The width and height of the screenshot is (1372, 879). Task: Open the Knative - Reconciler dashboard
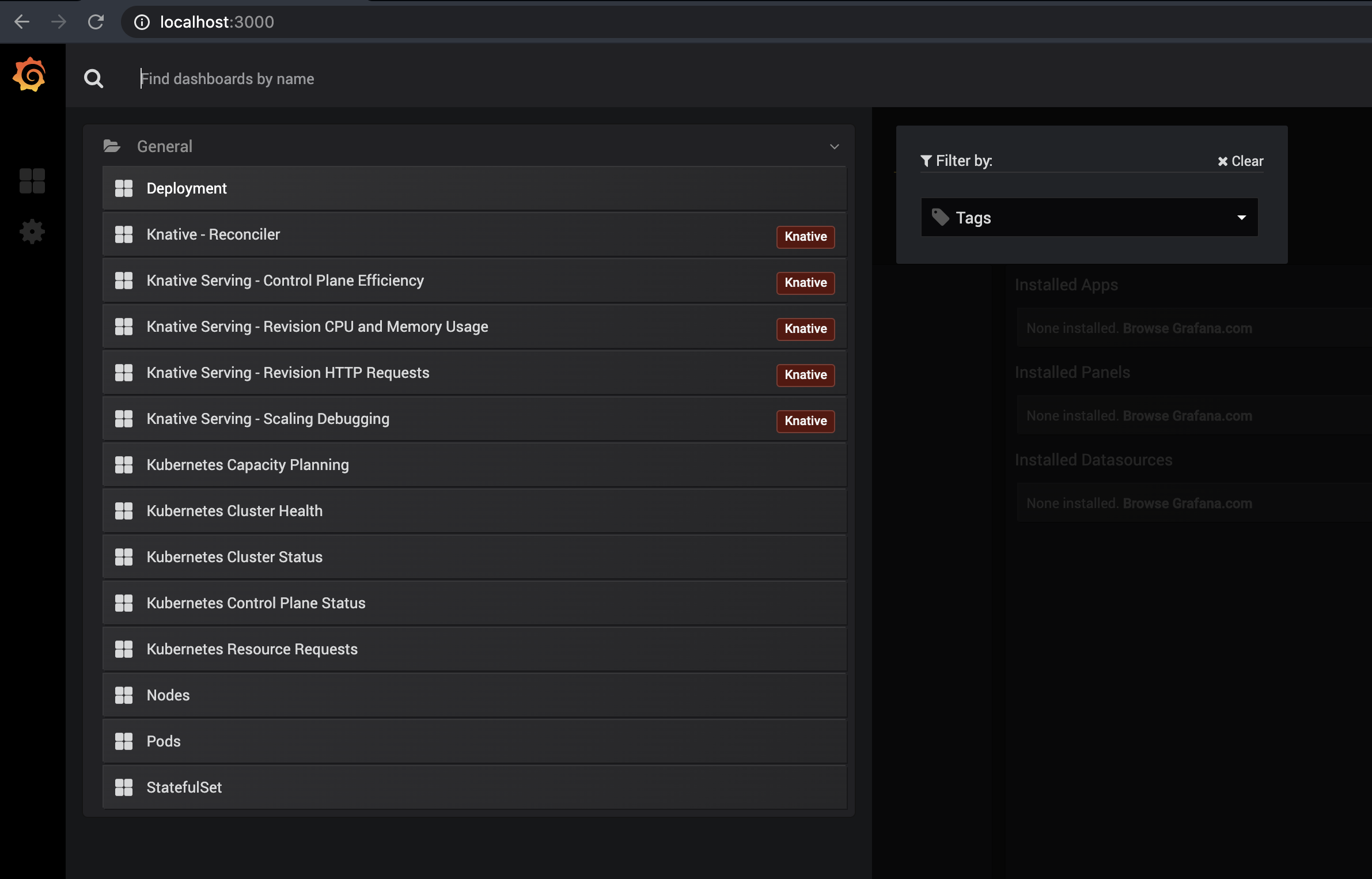pos(475,234)
